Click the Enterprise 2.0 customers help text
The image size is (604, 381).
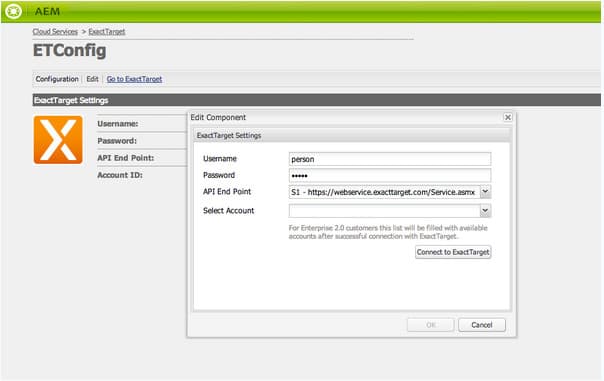(x=388, y=232)
